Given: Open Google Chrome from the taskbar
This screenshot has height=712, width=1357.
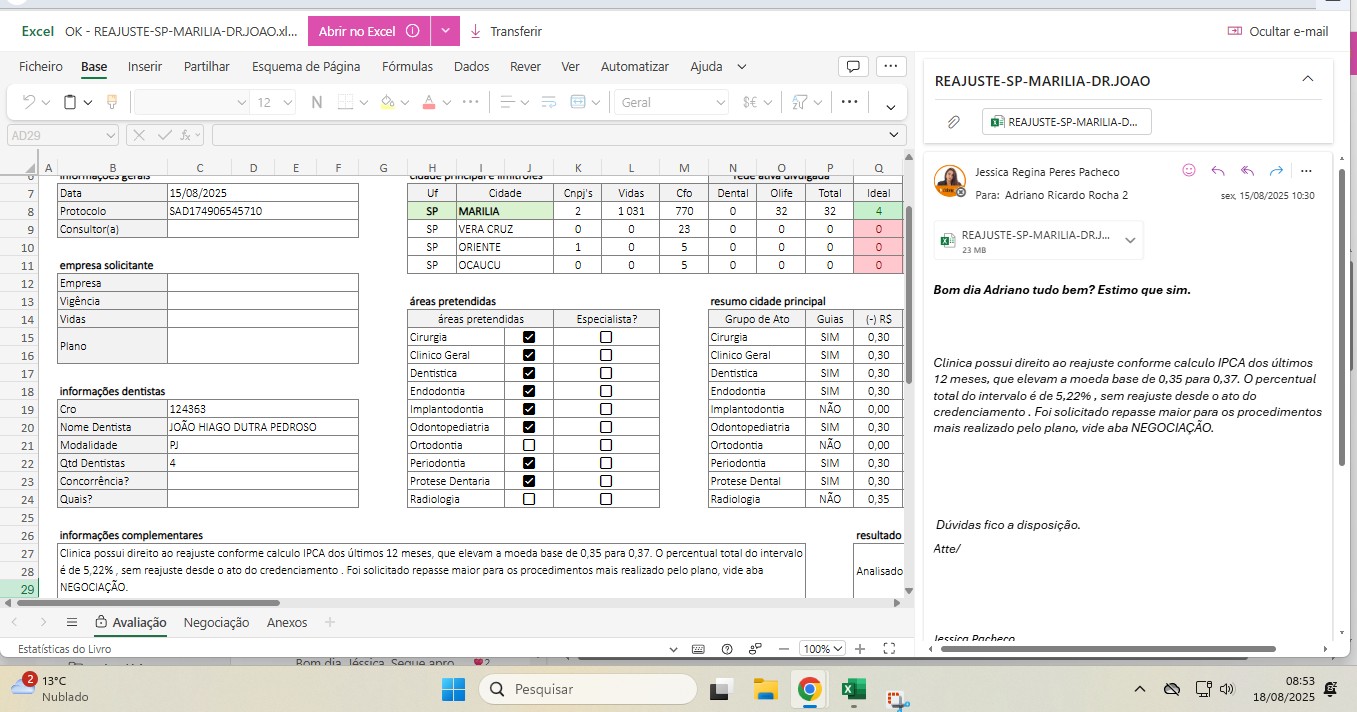Looking at the screenshot, I should tap(809, 689).
